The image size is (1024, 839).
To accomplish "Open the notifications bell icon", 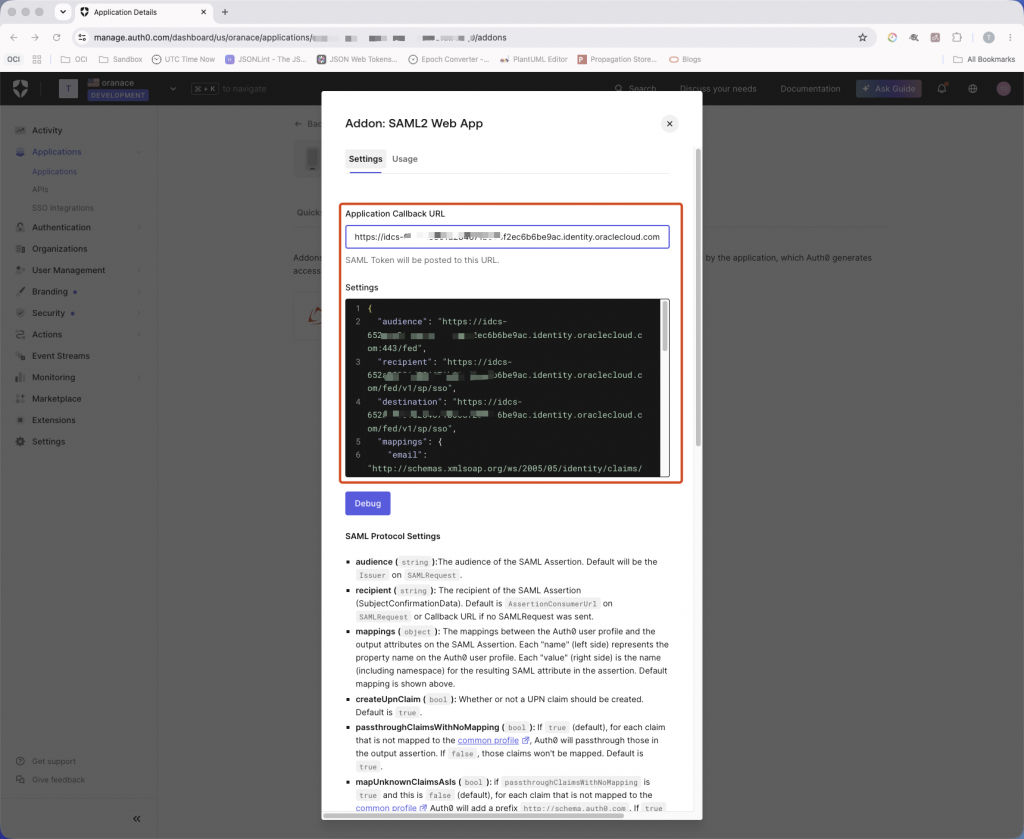I will click(x=942, y=89).
